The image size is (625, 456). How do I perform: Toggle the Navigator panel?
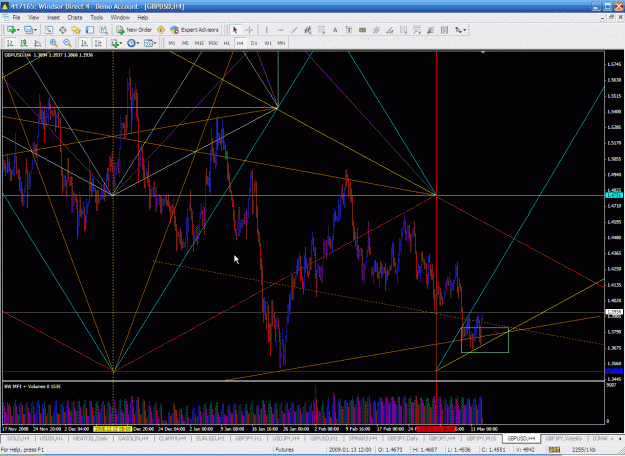76,30
